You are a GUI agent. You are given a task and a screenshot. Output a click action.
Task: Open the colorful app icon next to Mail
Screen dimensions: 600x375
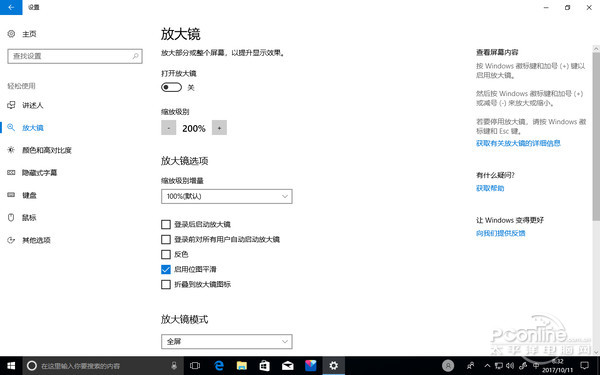310,366
